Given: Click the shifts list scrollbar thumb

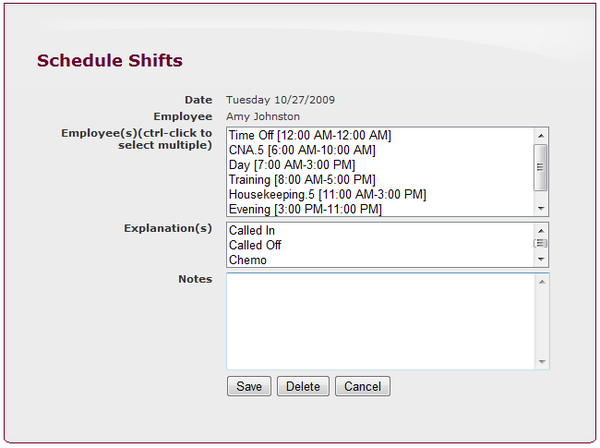Looking at the screenshot, I should click(x=541, y=167).
